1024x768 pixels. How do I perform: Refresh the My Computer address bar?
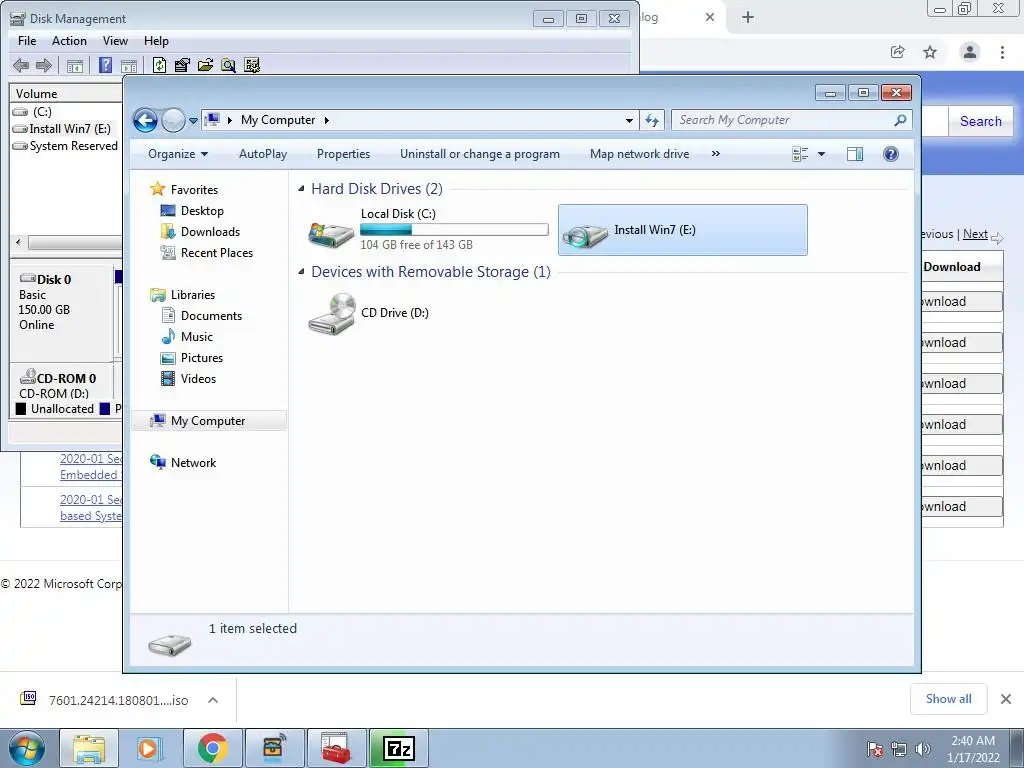652,120
